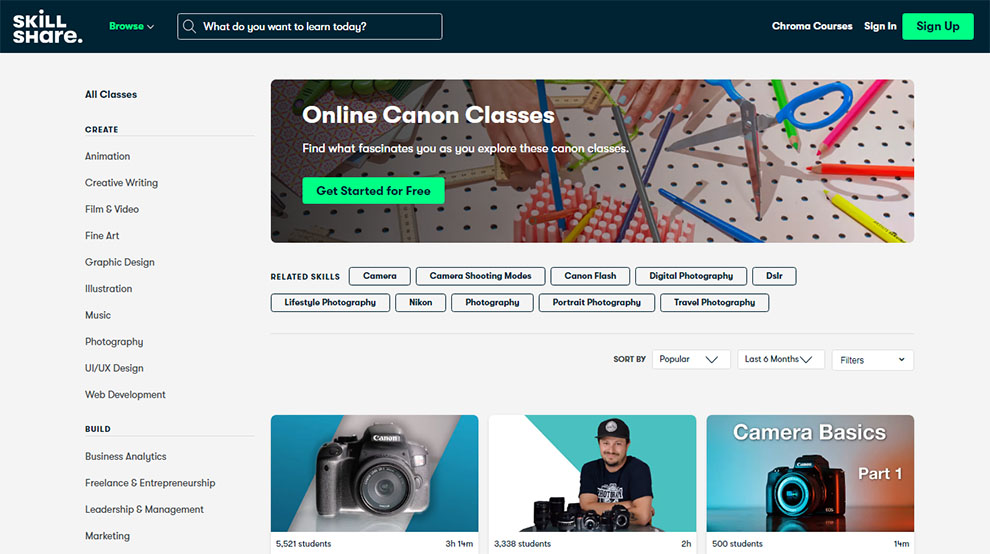Select the Canon Flash skill tag
Viewport: 990px width, 554px height.
pos(590,276)
